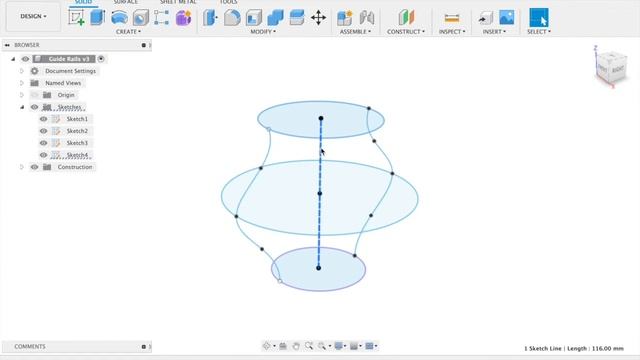The width and height of the screenshot is (640, 360).
Task: Click the Orbit tool in navigation bar
Action: (267, 346)
